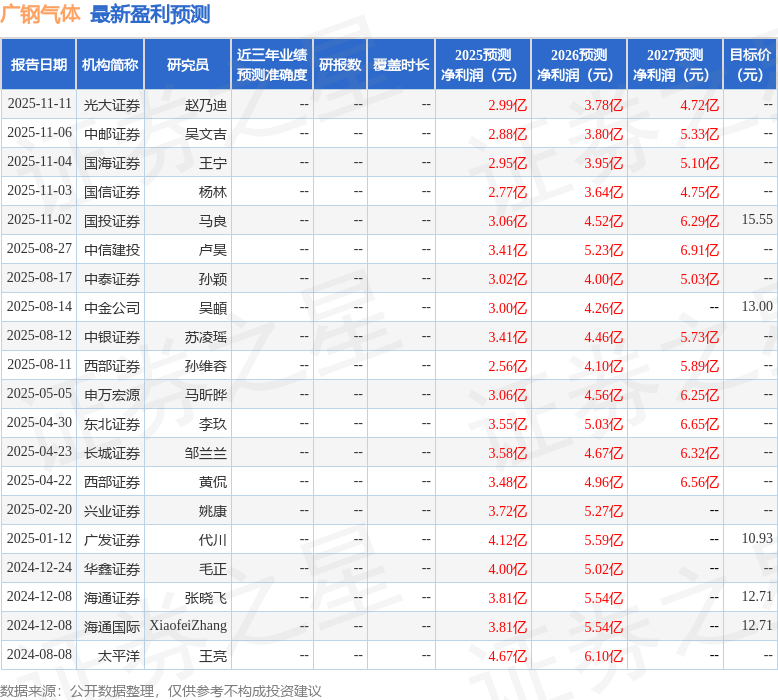Click 2.77亿 in the 国信证券 row
The height and width of the screenshot is (700, 778).
[507, 192]
